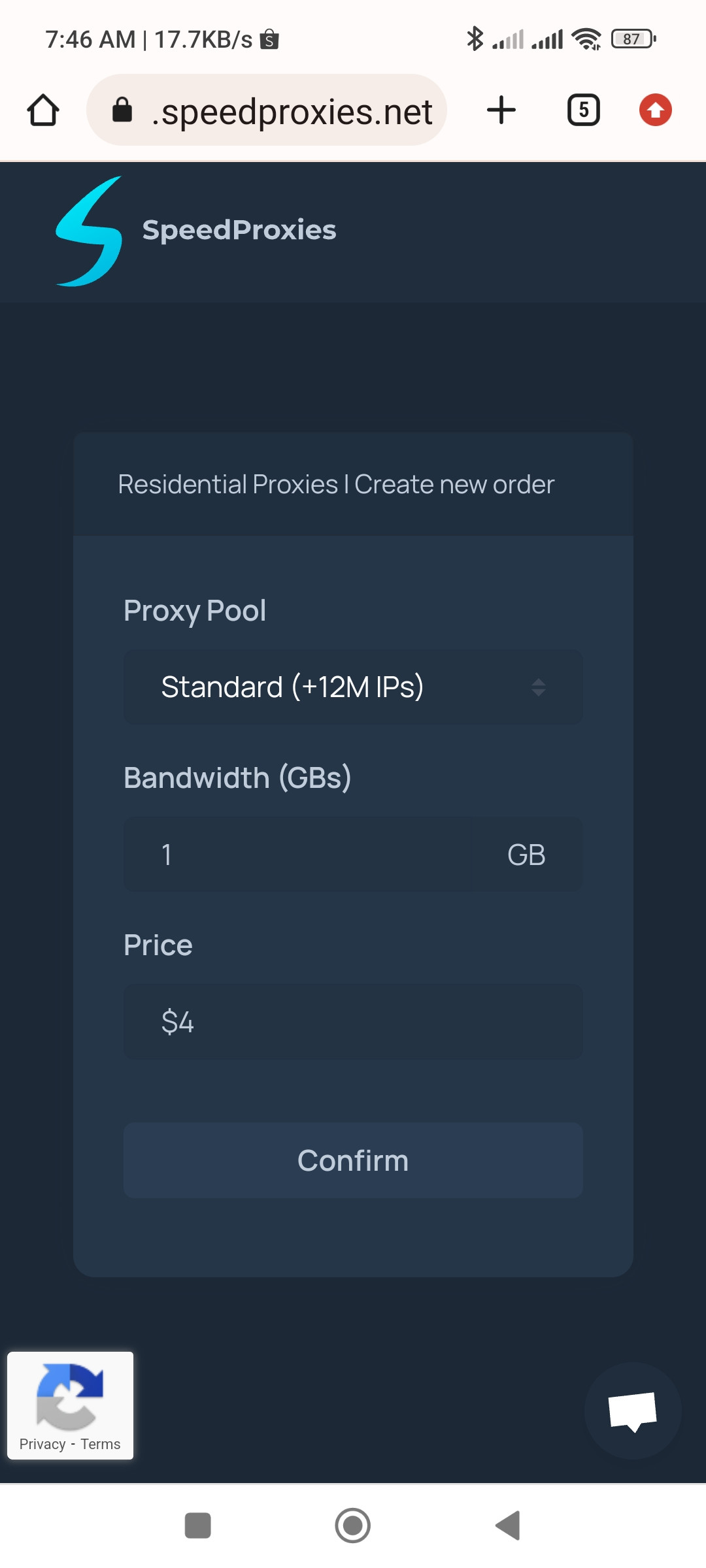706x1568 pixels.
Task: Click the SpeedProxies brand name text
Action: coord(239,230)
